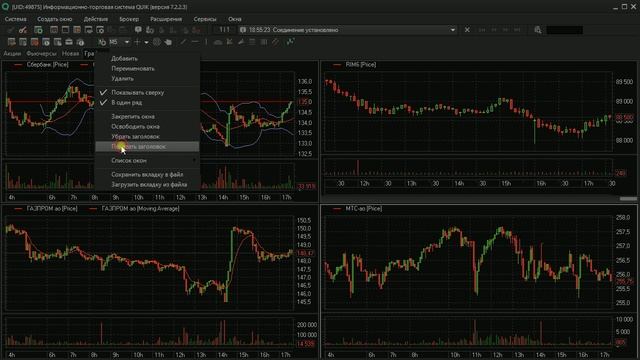Click the red marker before Сбербанк [Price]
Image resolution: width=640 pixels, height=360 pixels.
(x=18, y=65)
